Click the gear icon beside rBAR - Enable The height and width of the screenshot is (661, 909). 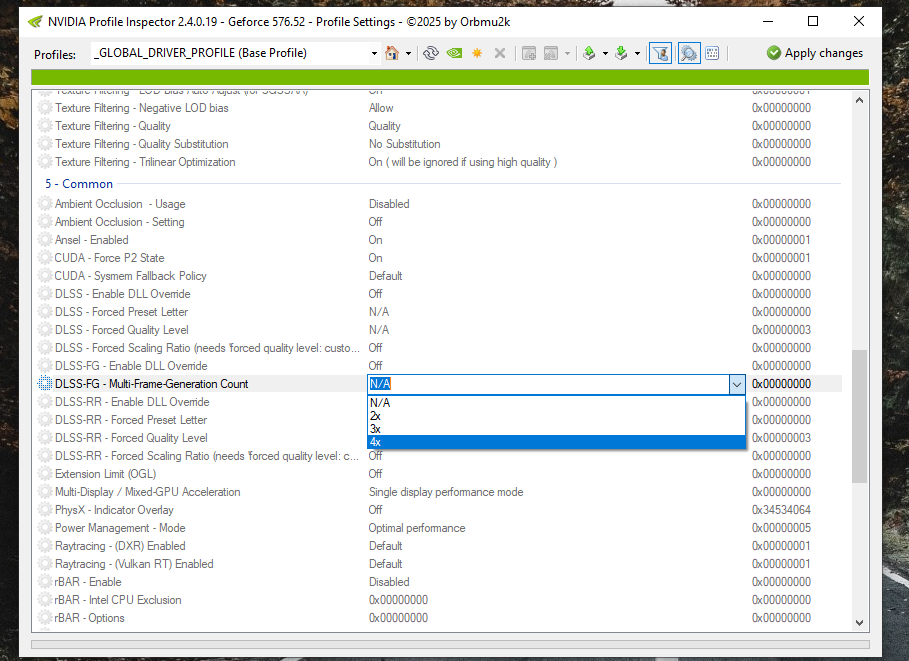coord(45,582)
